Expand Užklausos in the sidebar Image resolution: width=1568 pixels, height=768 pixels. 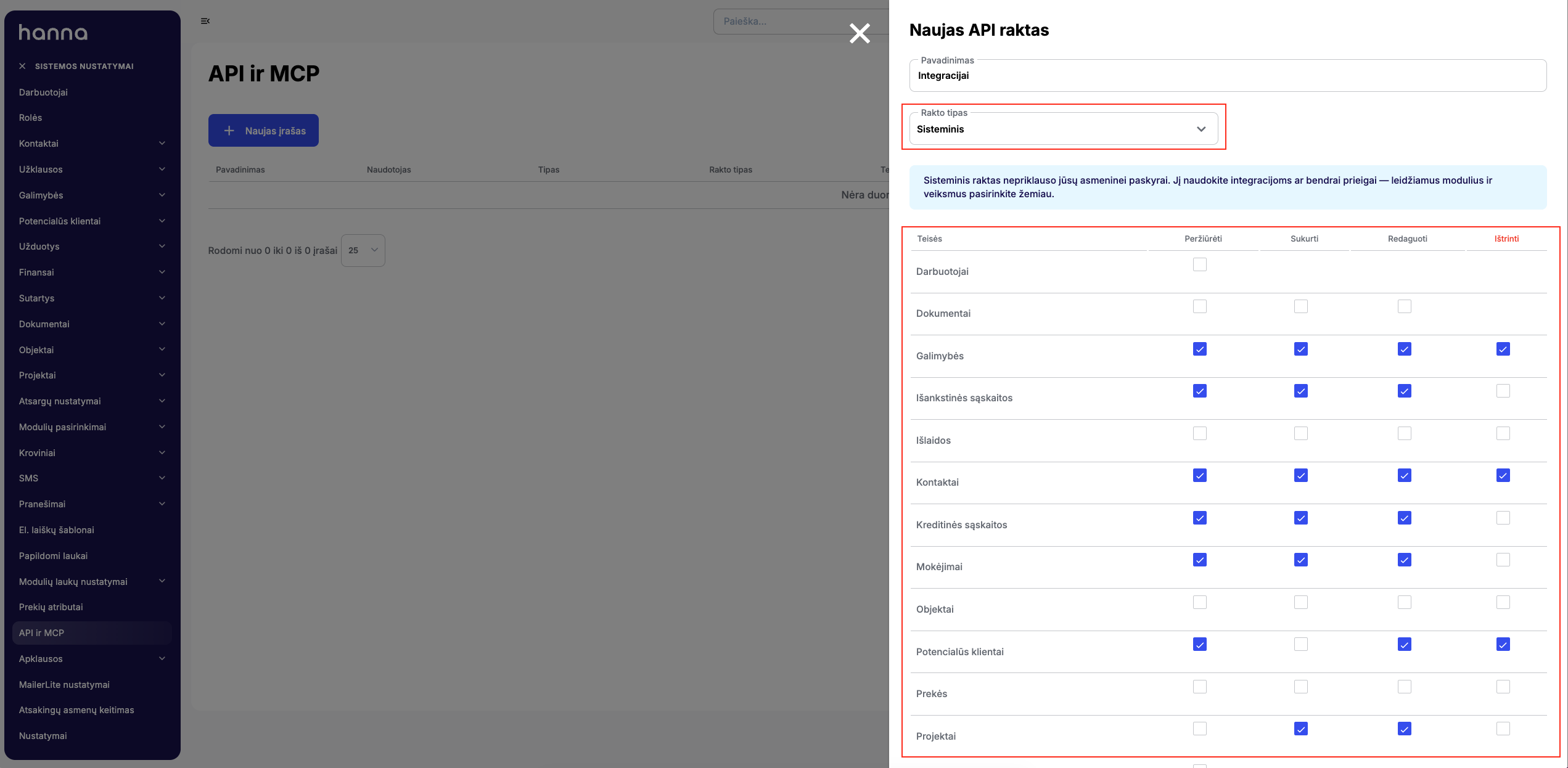[x=92, y=170]
